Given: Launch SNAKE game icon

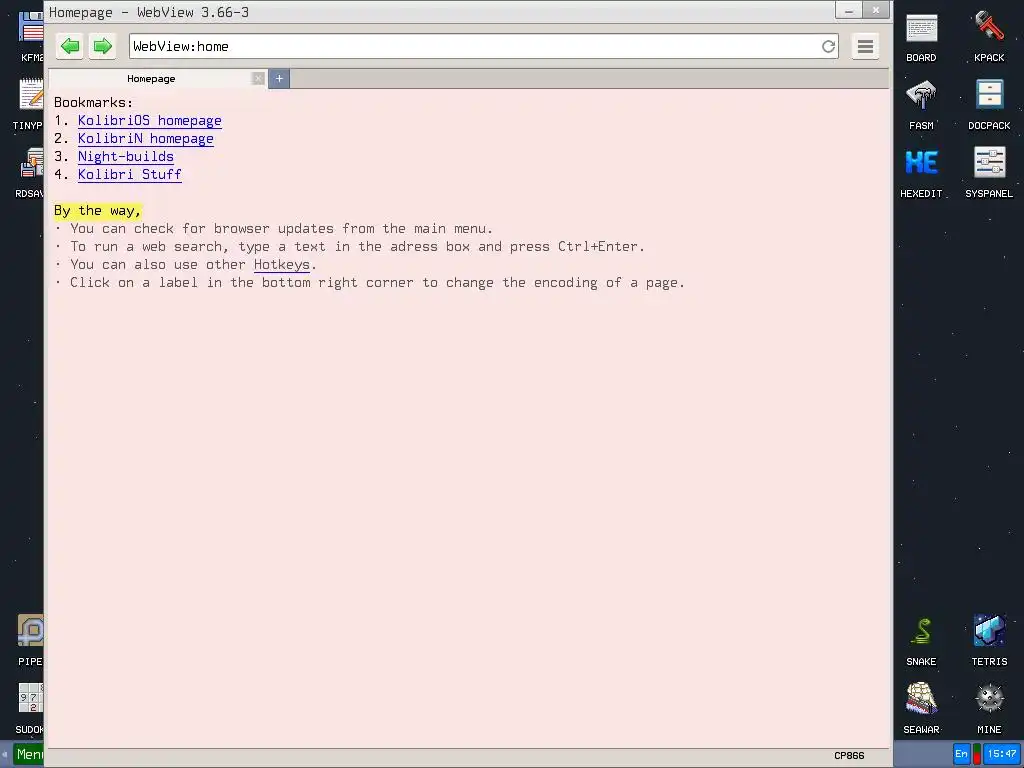Looking at the screenshot, I should pyautogui.click(x=921, y=641).
